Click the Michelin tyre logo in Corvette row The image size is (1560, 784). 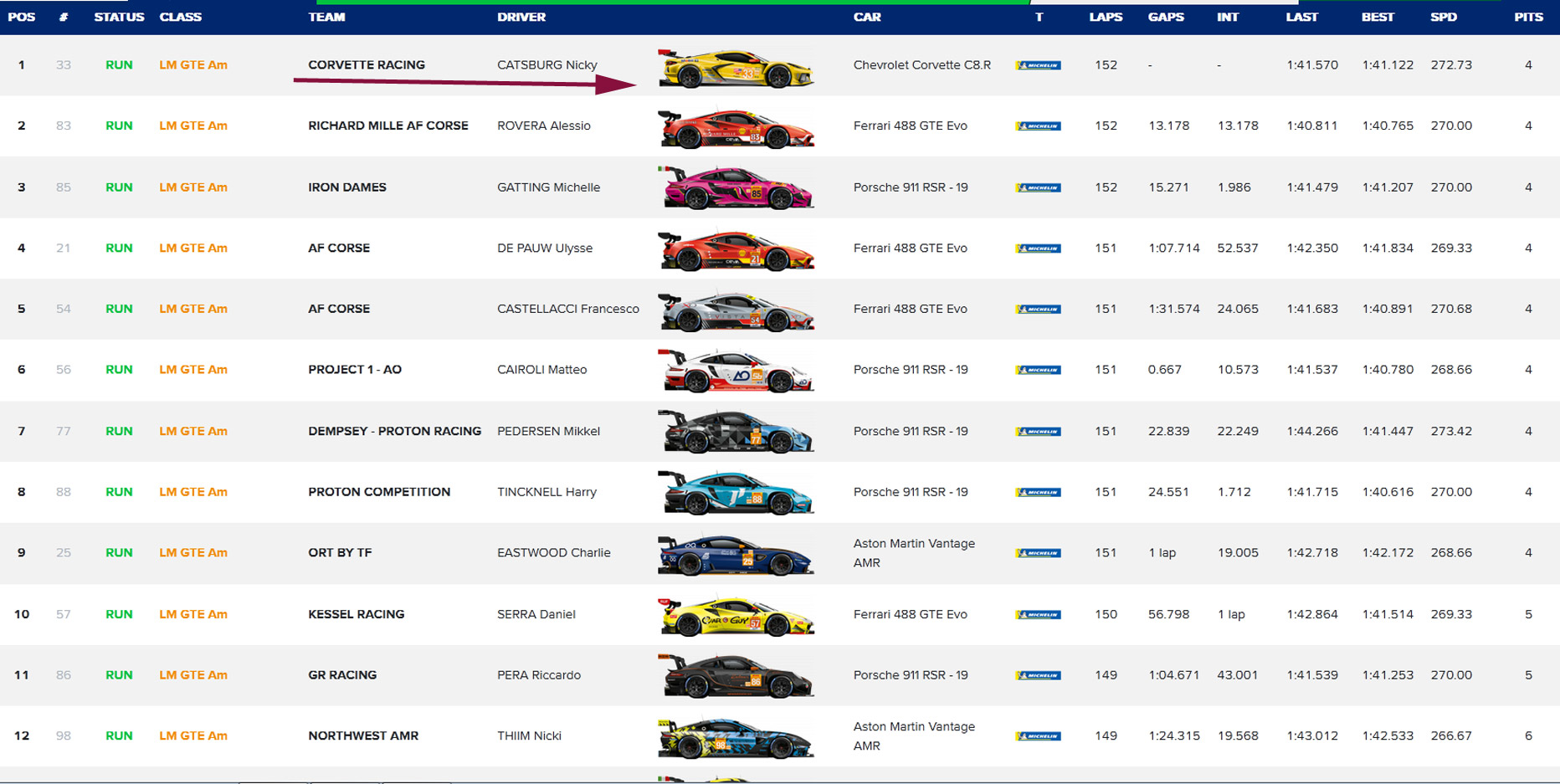click(x=1038, y=65)
